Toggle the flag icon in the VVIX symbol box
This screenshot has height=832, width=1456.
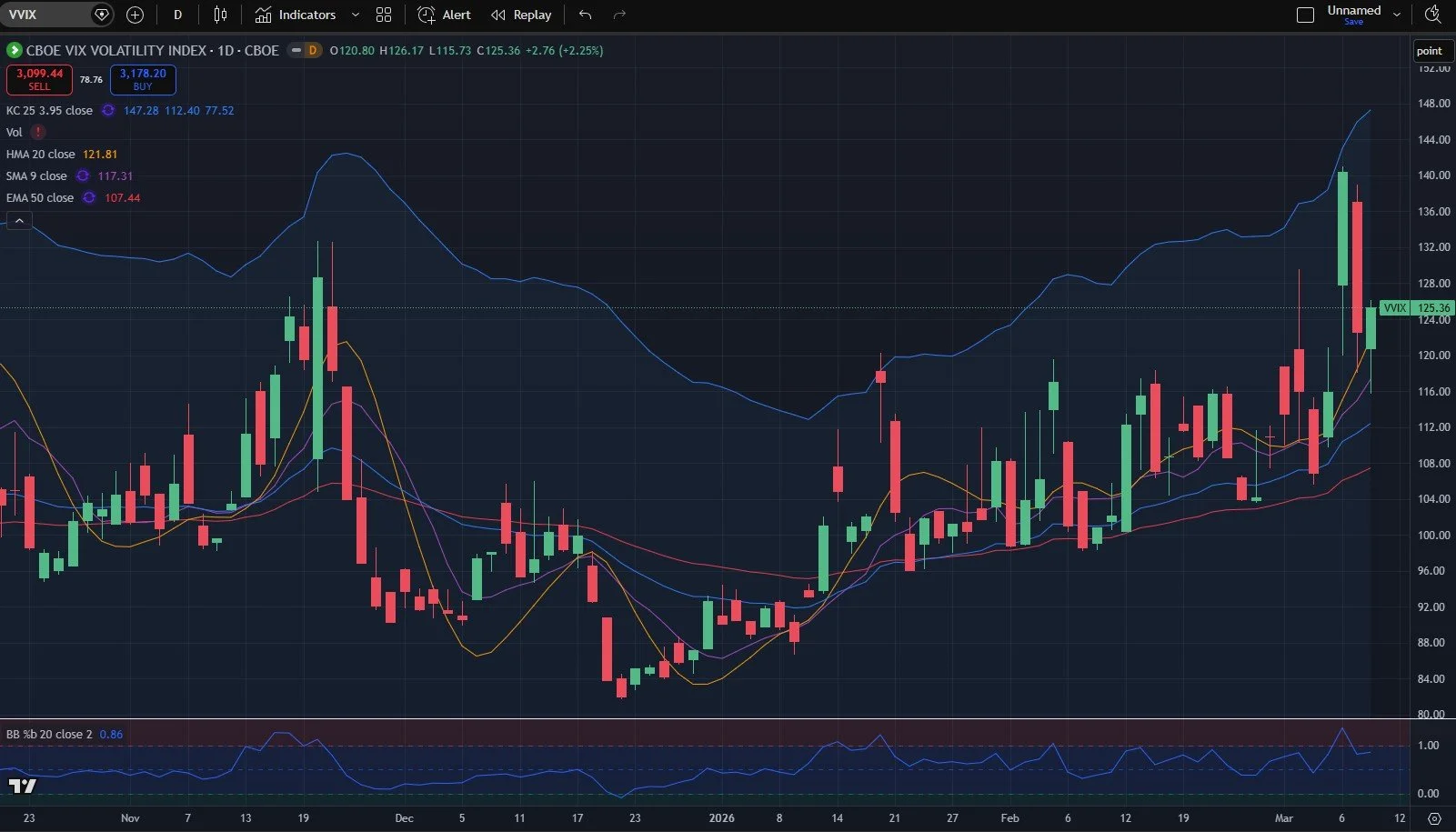tap(101, 15)
